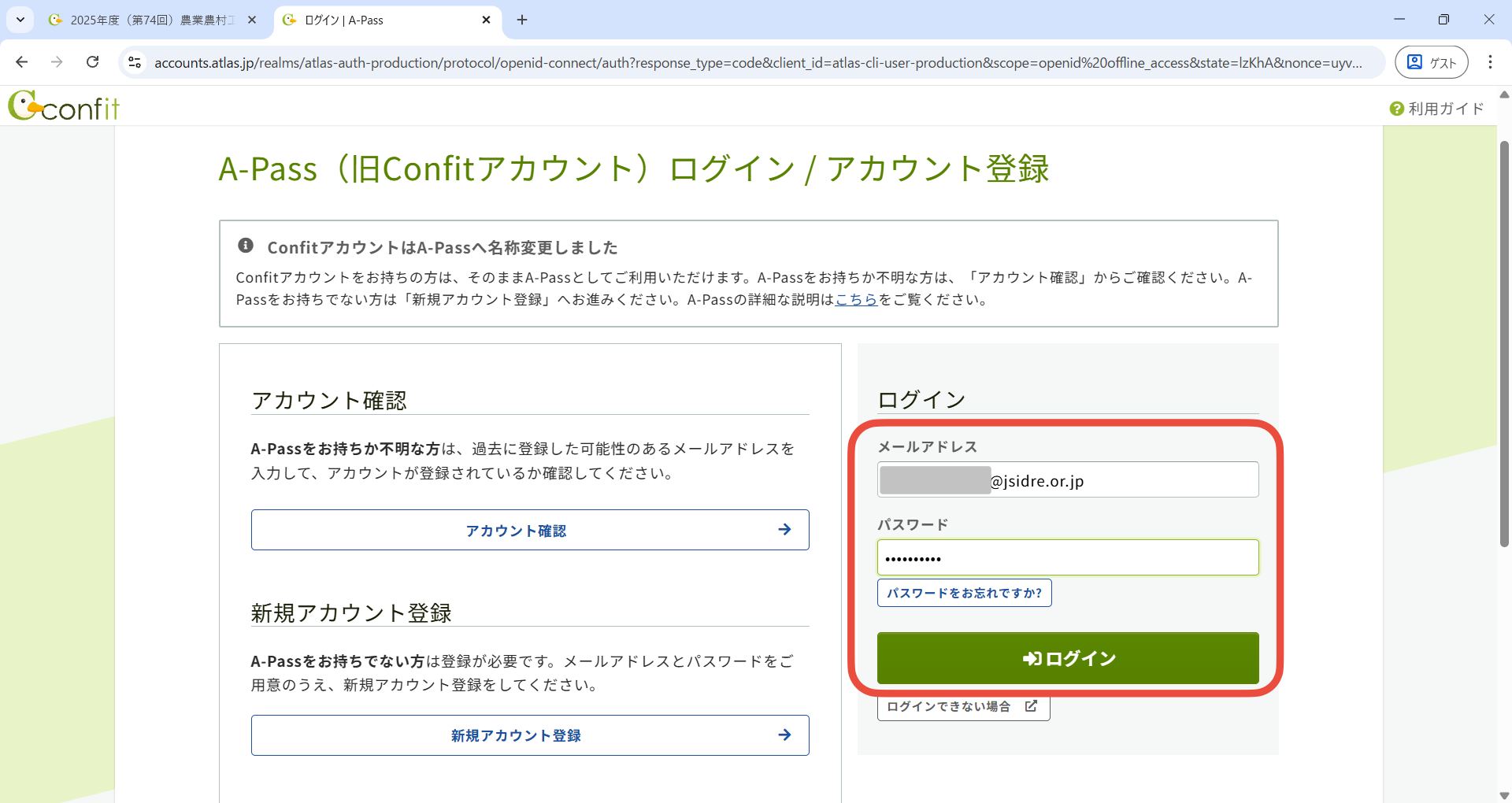This screenshot has height=803, width=1512.
Task: Click the page vertical scrollbar thumb
Action: [1504, 344]
